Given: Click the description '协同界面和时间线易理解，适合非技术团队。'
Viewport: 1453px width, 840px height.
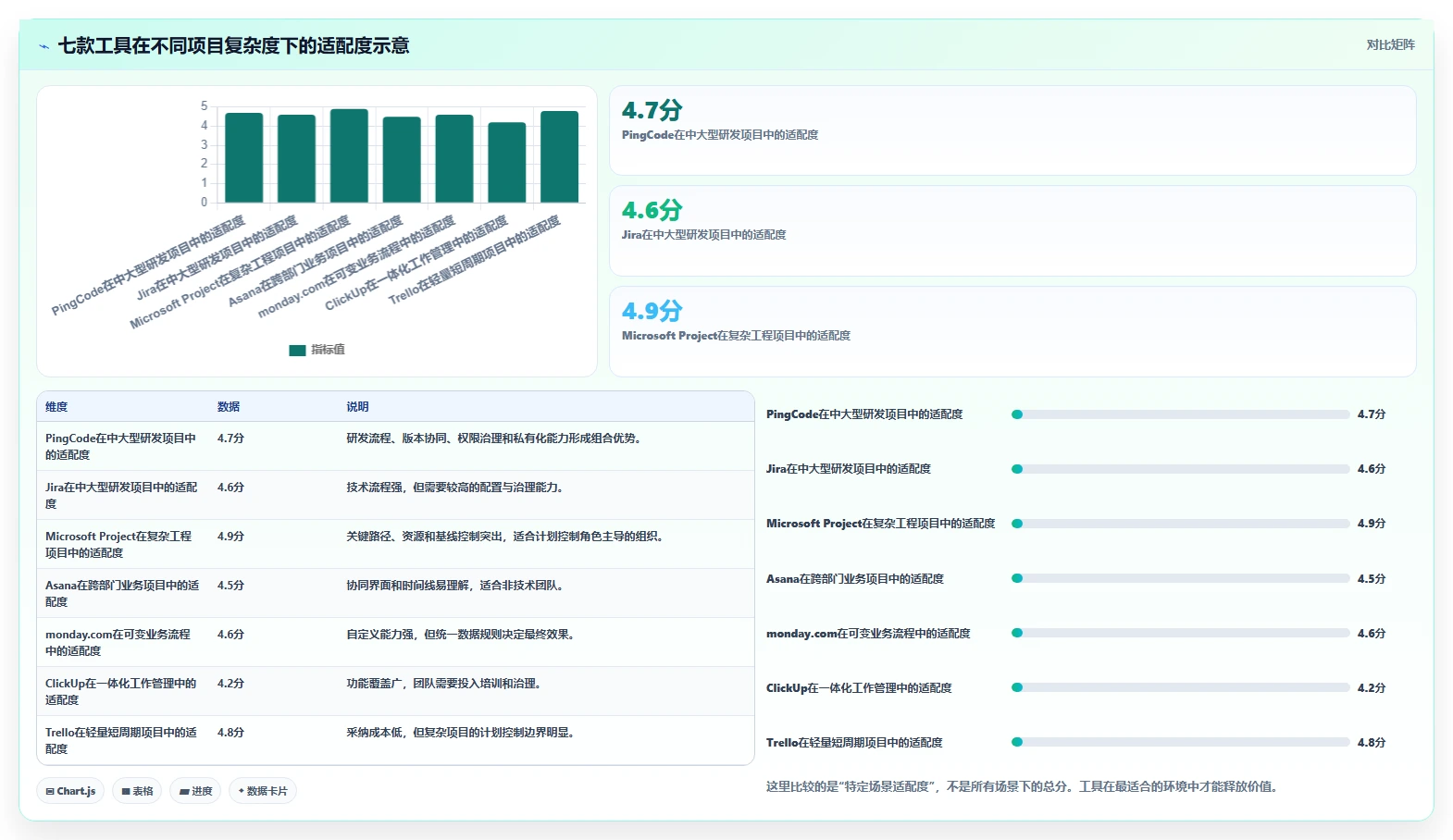Looking at the screenshot, I should (457, 586).
